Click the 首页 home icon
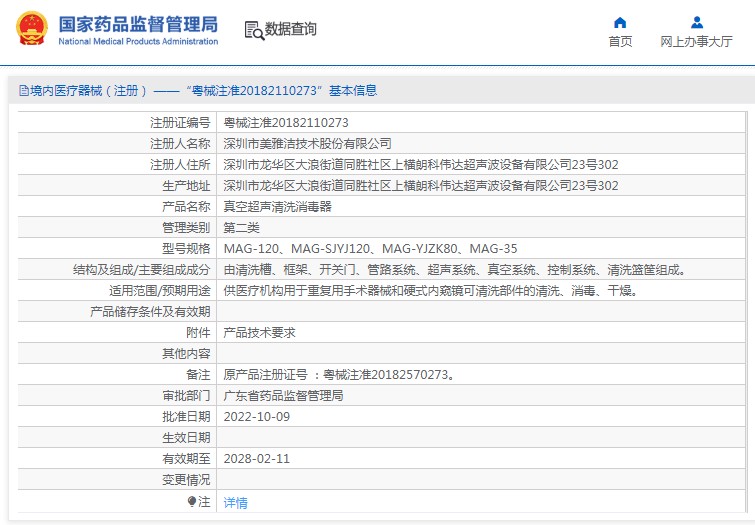This screenshot has width=755, height=525. click(x=620, y=23)
